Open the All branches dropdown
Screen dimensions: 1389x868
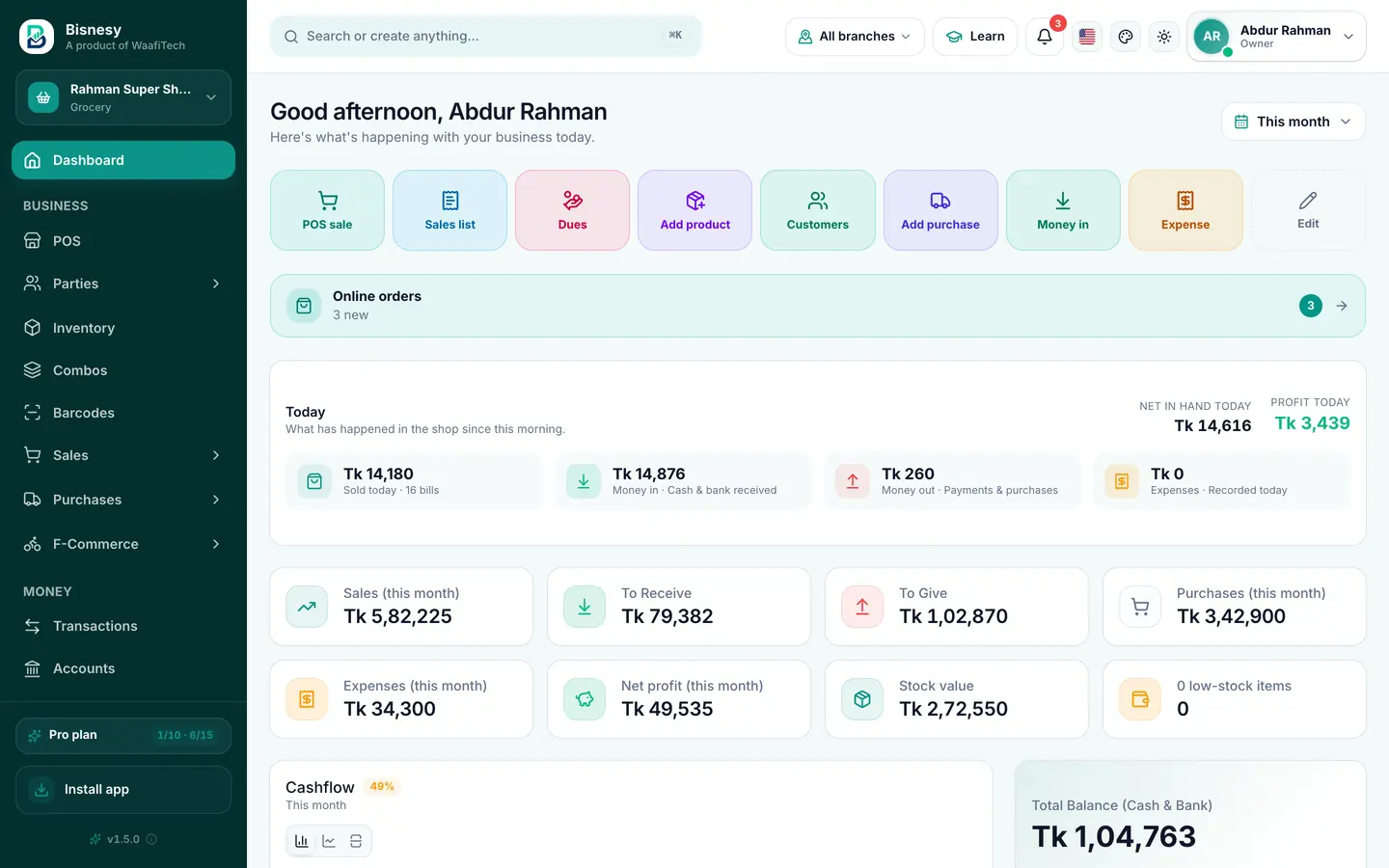point(855,37)
